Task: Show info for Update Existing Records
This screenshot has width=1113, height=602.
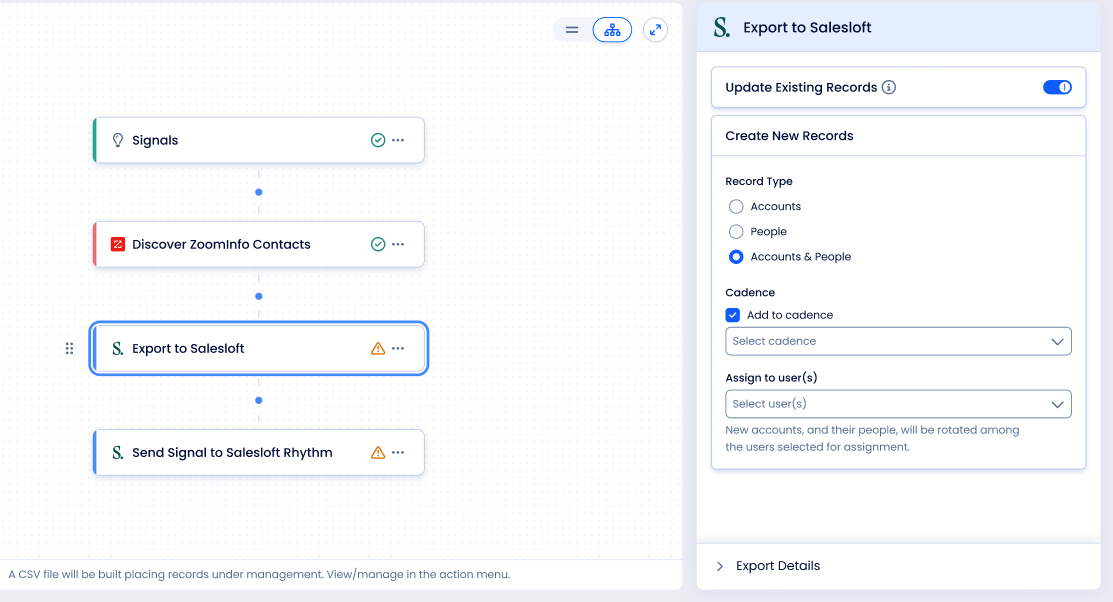Action: (889, 87)
